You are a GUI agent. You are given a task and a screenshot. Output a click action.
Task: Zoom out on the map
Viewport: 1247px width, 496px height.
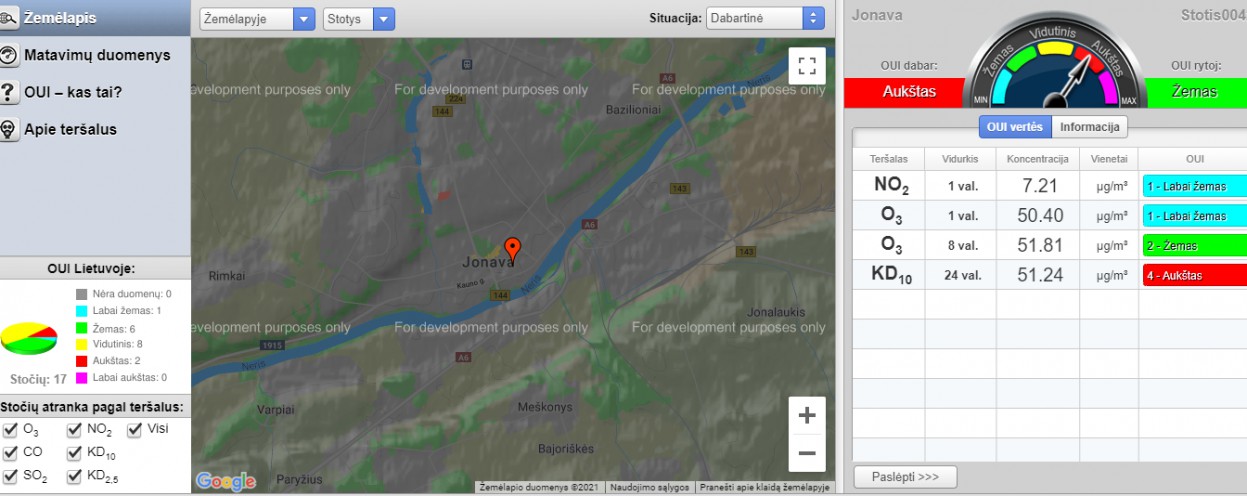click(x=806, y=453)
